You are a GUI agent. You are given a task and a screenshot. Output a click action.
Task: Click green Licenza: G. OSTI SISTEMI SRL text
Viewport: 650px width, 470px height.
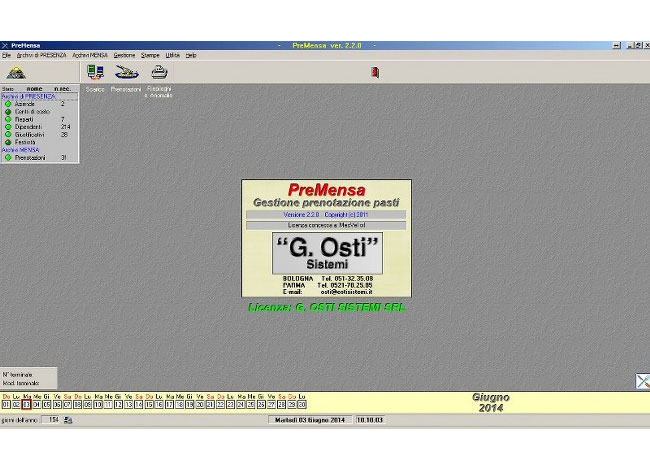tap(327, 307)
